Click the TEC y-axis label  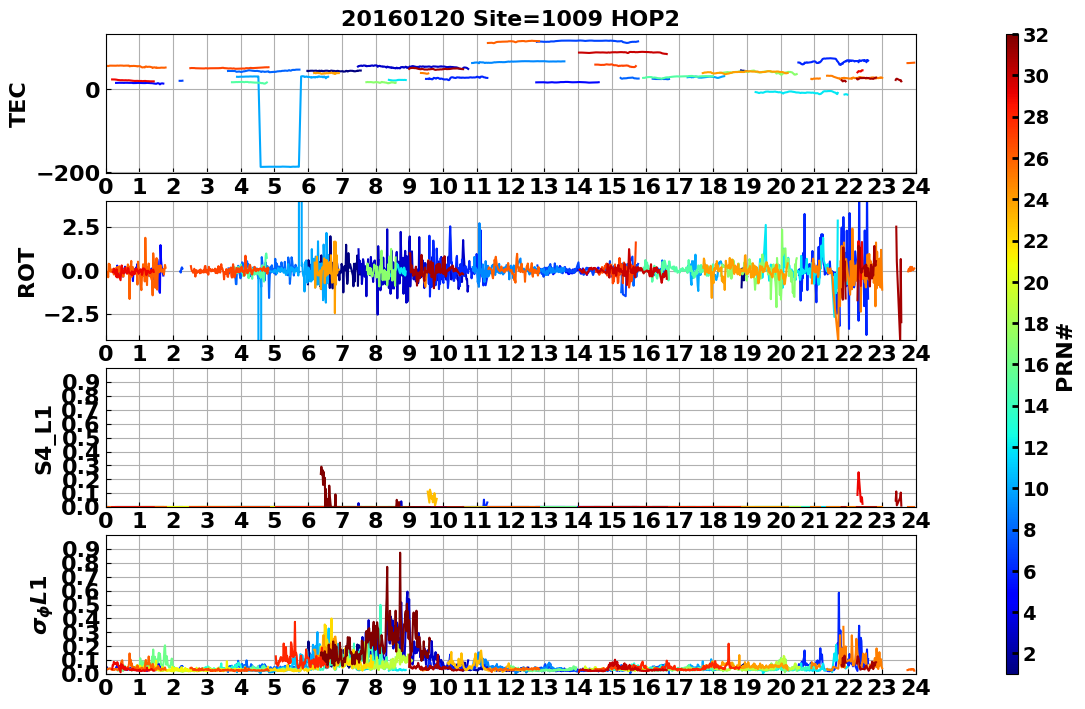(x=17, y=104)
